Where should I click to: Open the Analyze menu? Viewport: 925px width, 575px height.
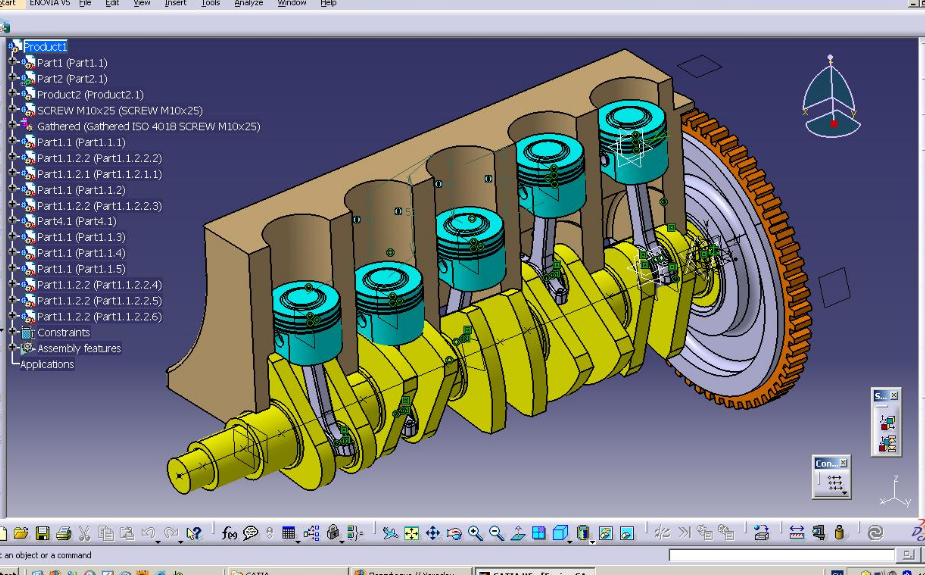point(247,4)
